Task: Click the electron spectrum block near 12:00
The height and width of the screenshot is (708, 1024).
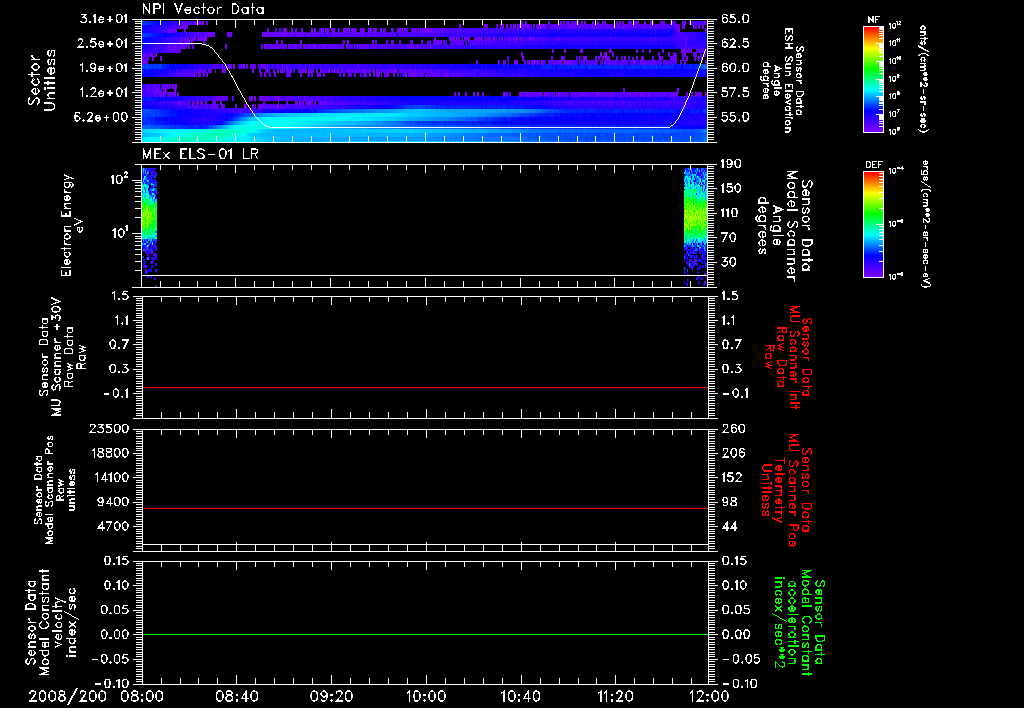Action: pos(695,220)
